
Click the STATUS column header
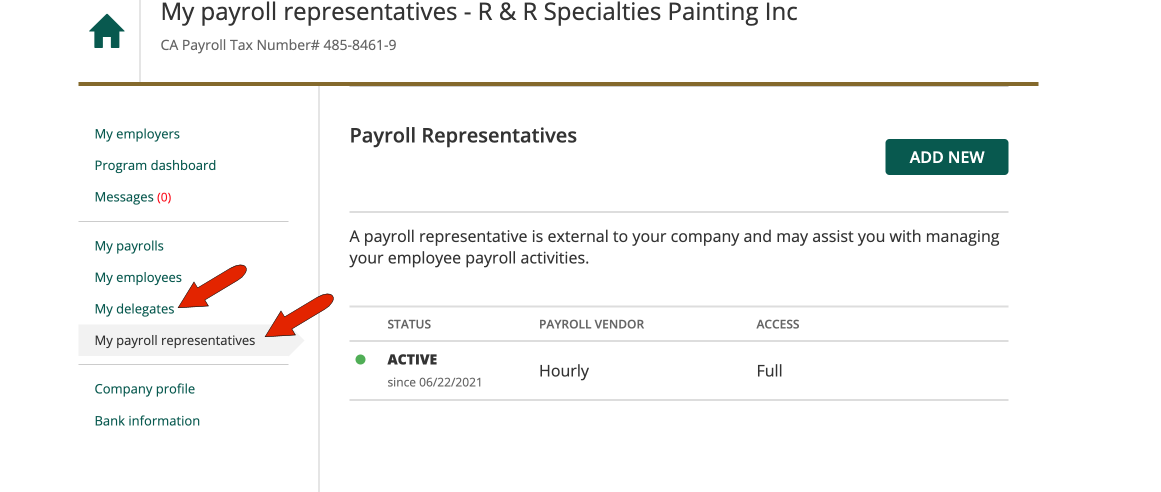coord(409,324)
